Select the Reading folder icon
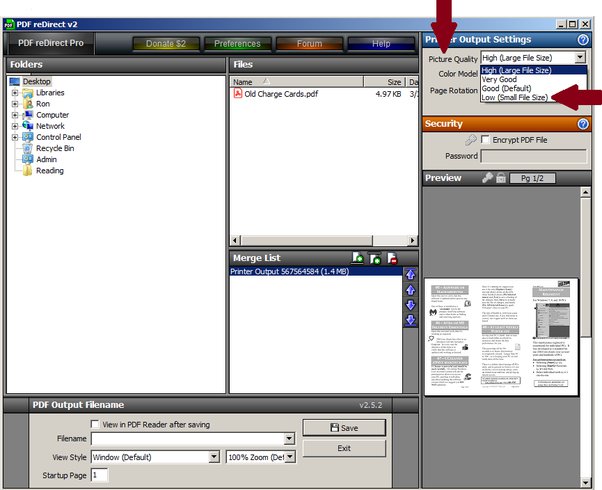This screenshot has width=602, height=490. (x=28, y=171)
